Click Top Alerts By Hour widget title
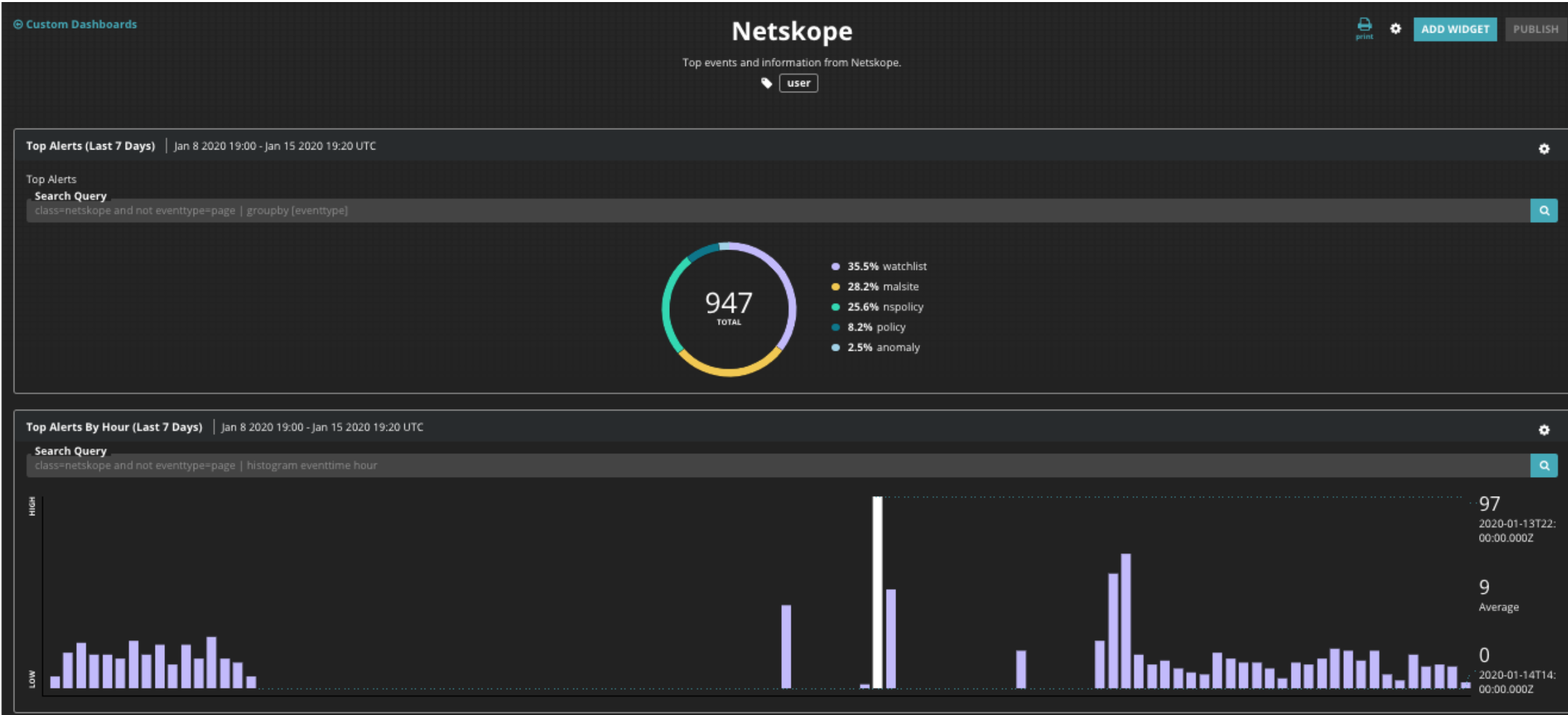This screenshot has height=715, width=1568. point(114,428)
